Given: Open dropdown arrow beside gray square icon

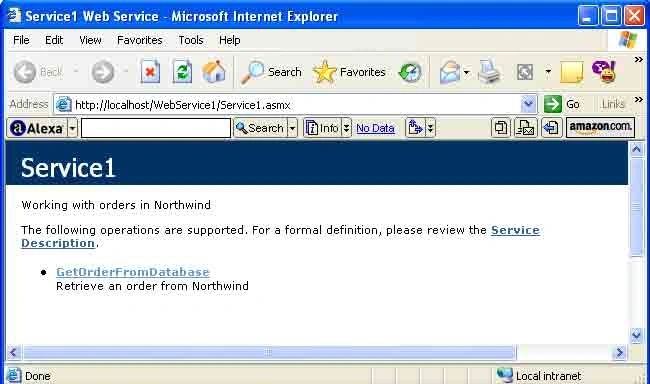Looking at the screenshot, I should (x=548, y=72).
